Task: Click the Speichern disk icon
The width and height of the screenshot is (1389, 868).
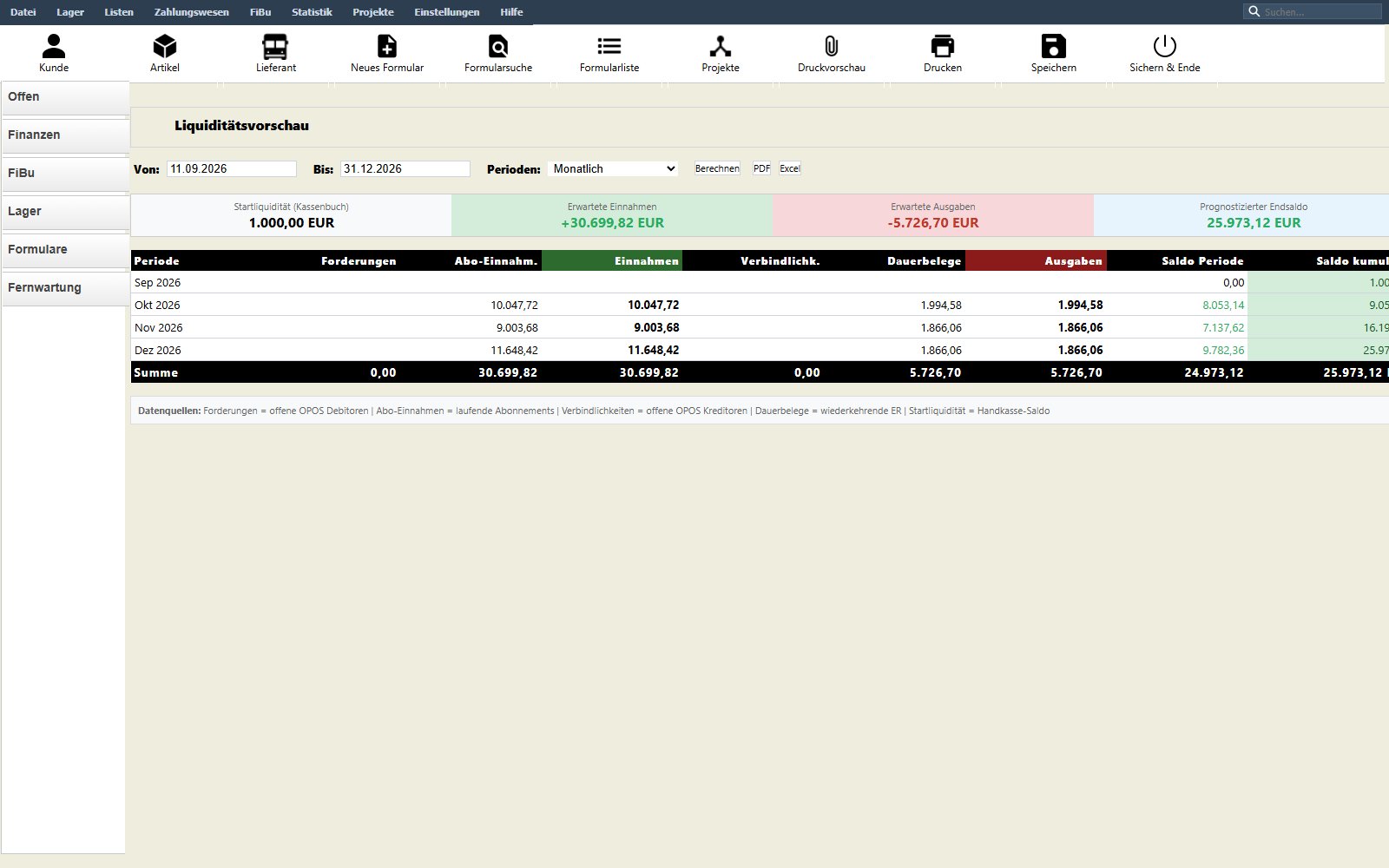Action: click(1054, 46)
